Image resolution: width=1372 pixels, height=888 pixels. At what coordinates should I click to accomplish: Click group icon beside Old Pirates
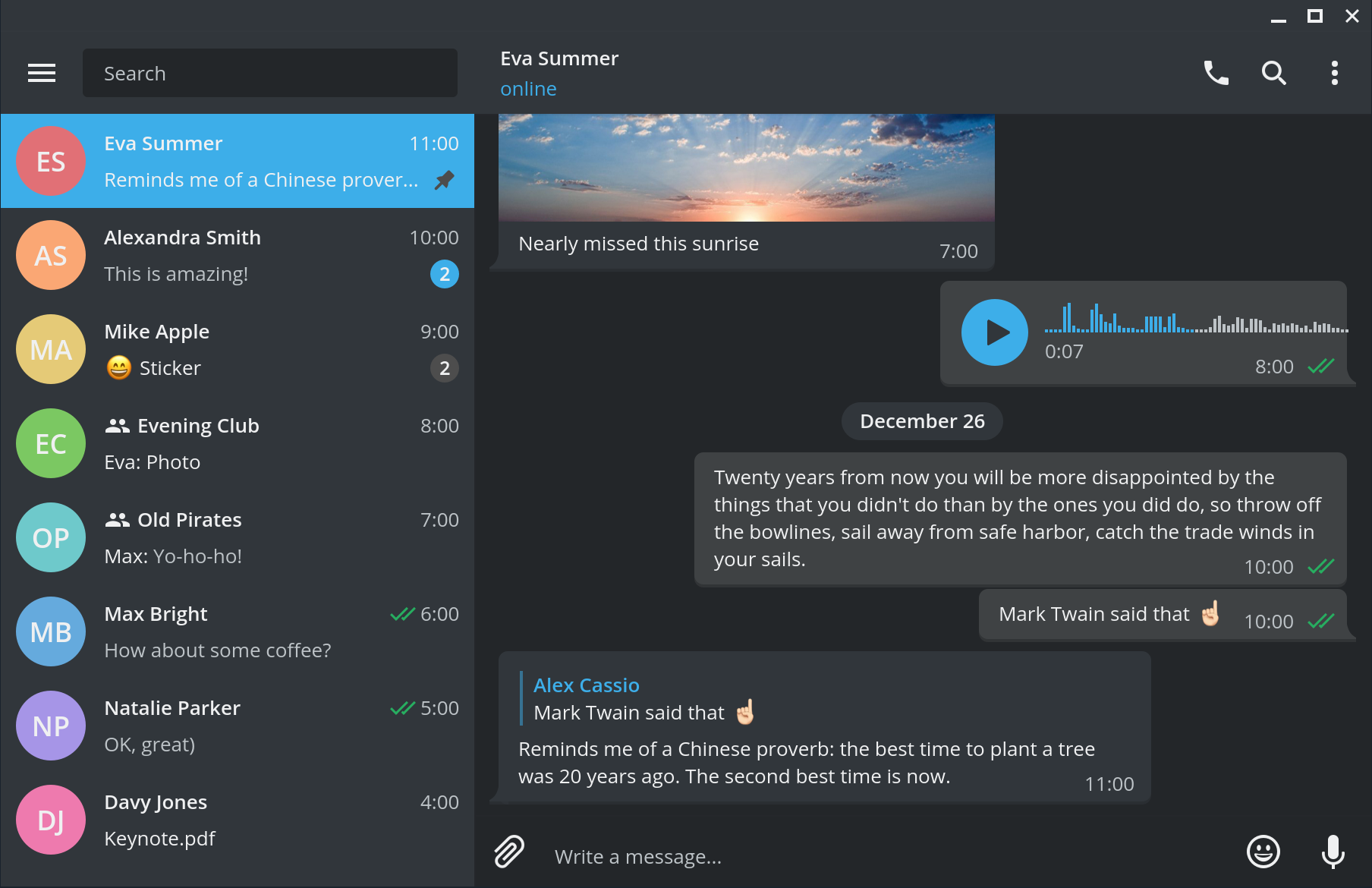pos(117,520)
